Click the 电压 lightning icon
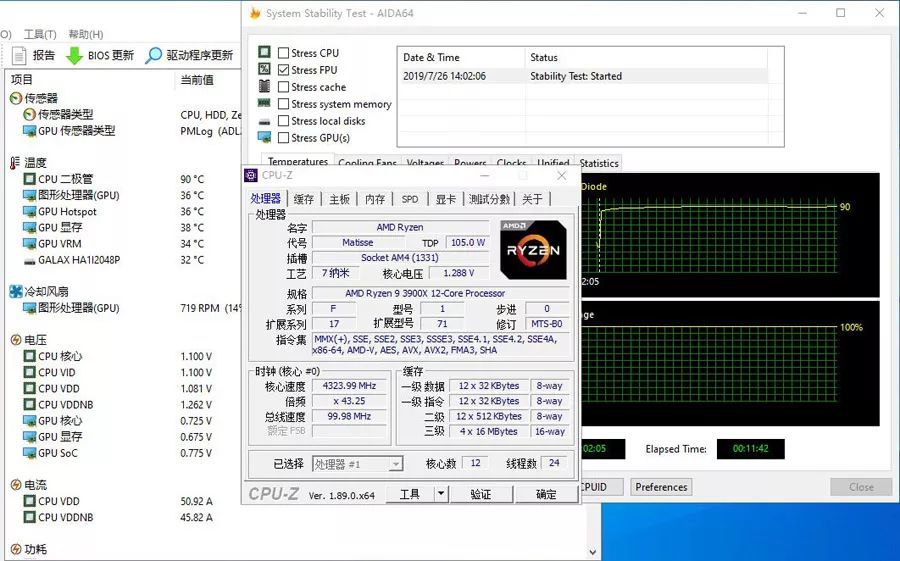 click(x=16, y=340)
